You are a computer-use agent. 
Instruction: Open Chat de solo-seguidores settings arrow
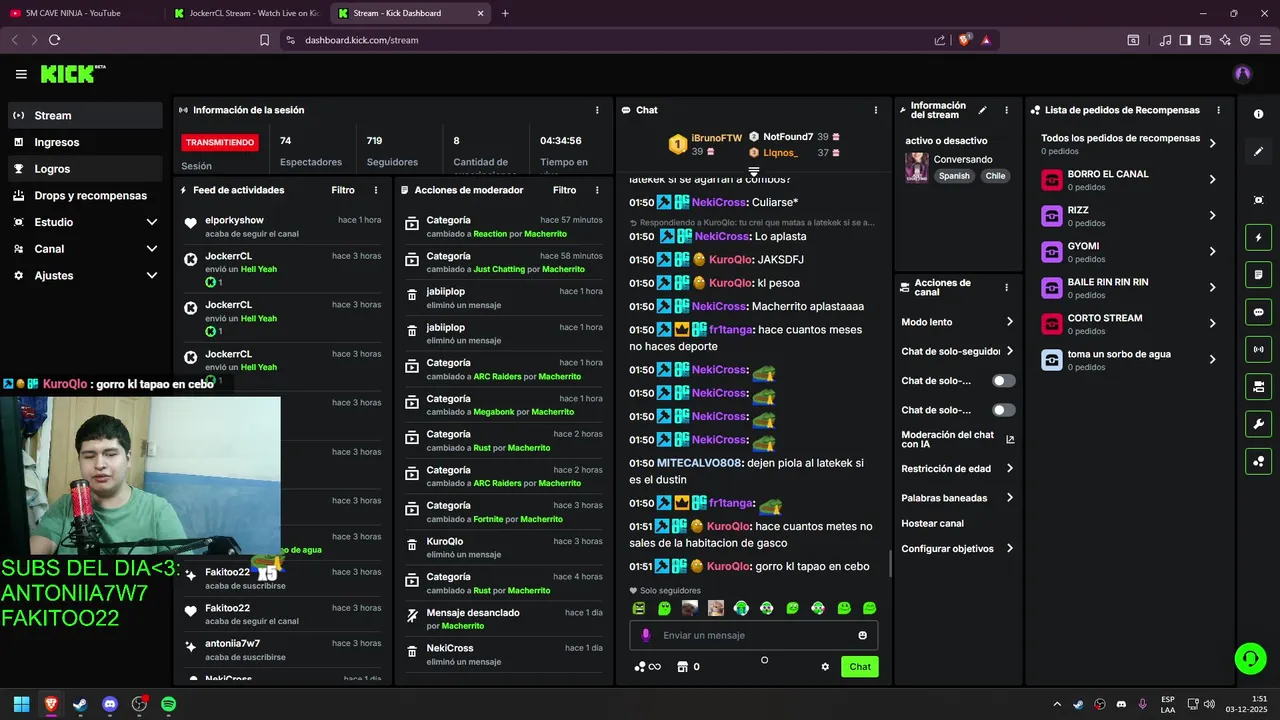pos(1009,351)
